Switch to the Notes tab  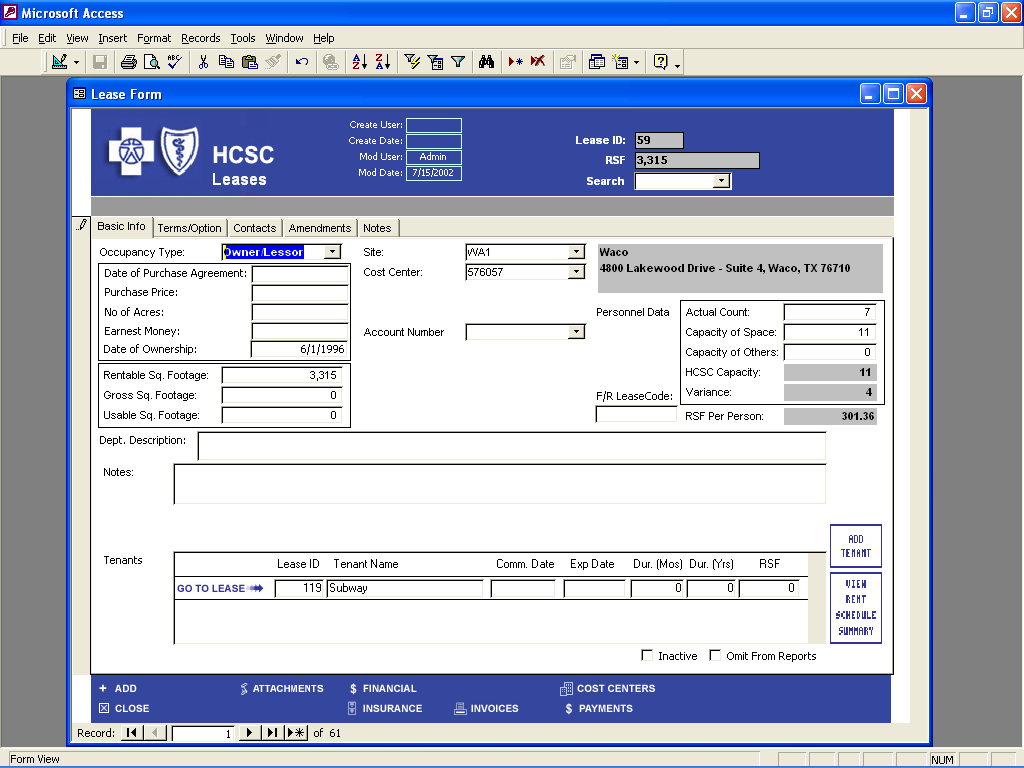(377, 228)
